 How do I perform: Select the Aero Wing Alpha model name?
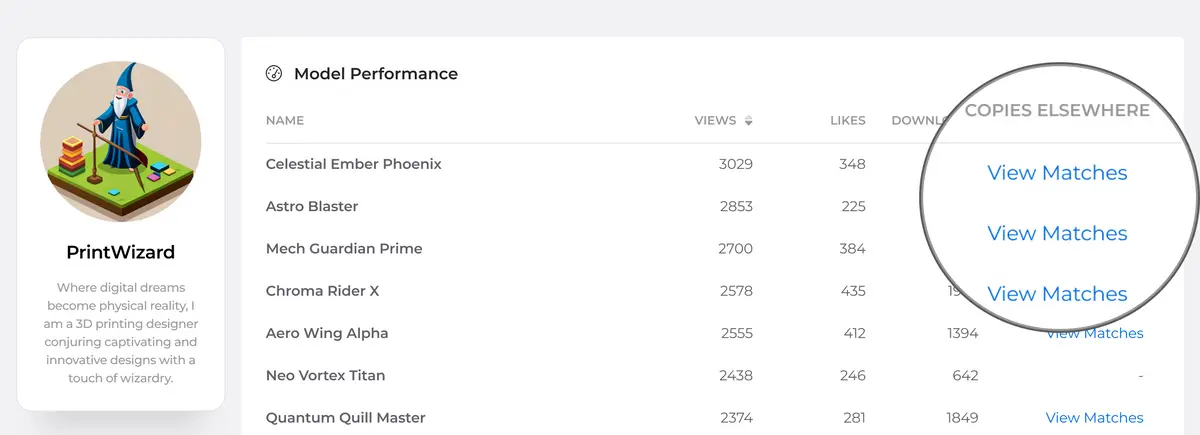[327, 333]
